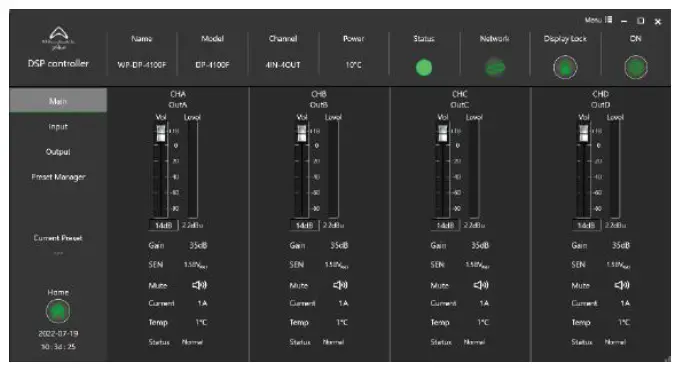Click the CHD volume fader handle
Viewport: 683px width, 368px height.
click(x=583, y=134)
